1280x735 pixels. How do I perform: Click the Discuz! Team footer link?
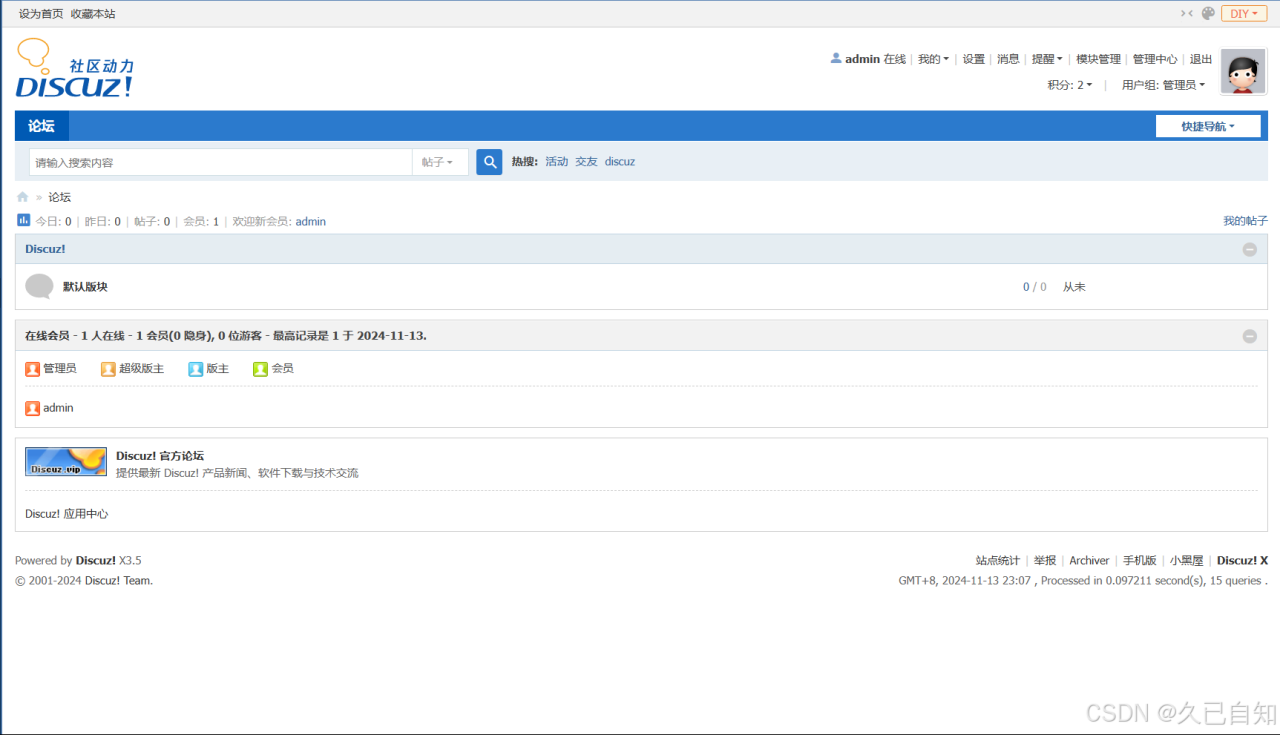[118, 581]
